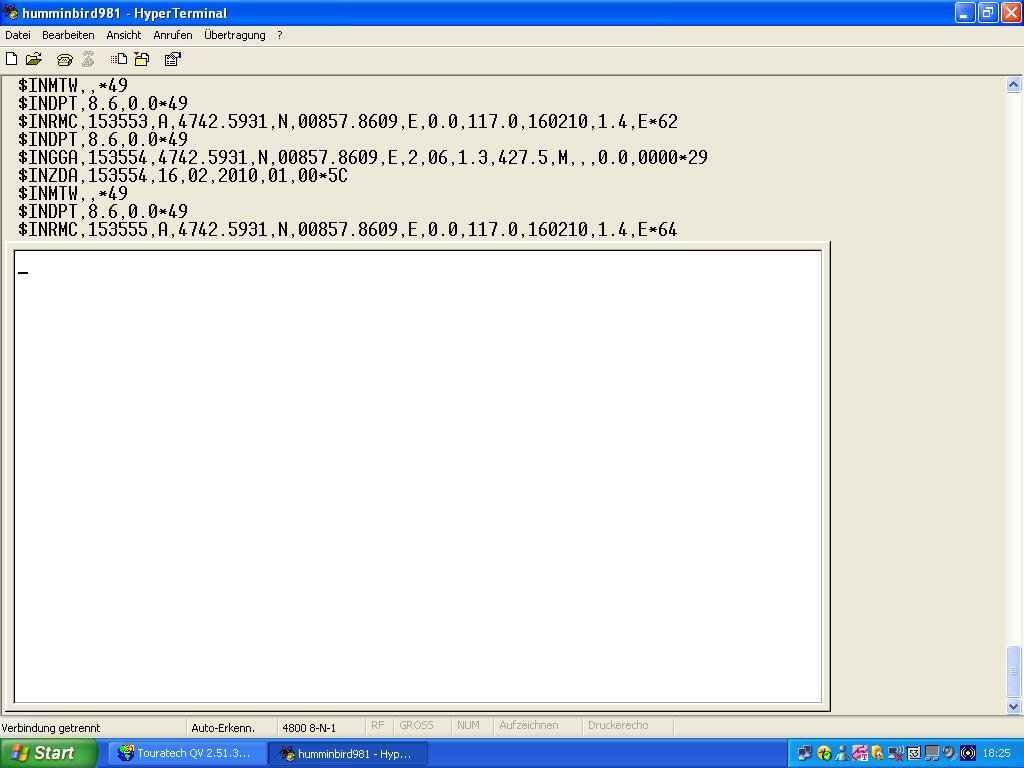Viewport: 1024px width, 768px height.
Task: Open the Anrufen menu
Action: (172, 35)
